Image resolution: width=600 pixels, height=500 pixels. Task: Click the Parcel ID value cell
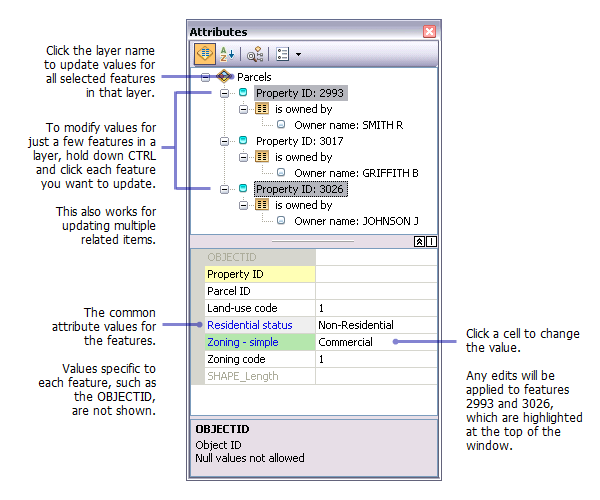(377, 291)
